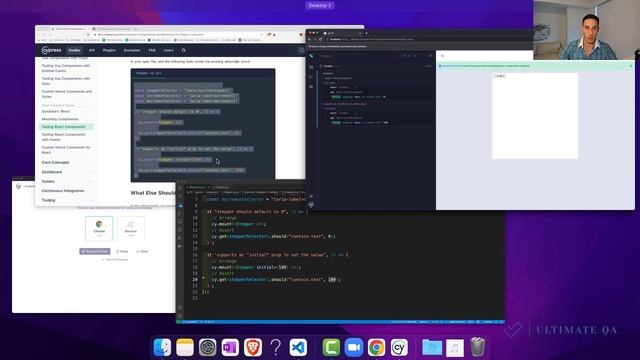Open Quickstart: React docs link
This screenshot has width=640, height=360.
click(x=56, y=111)
